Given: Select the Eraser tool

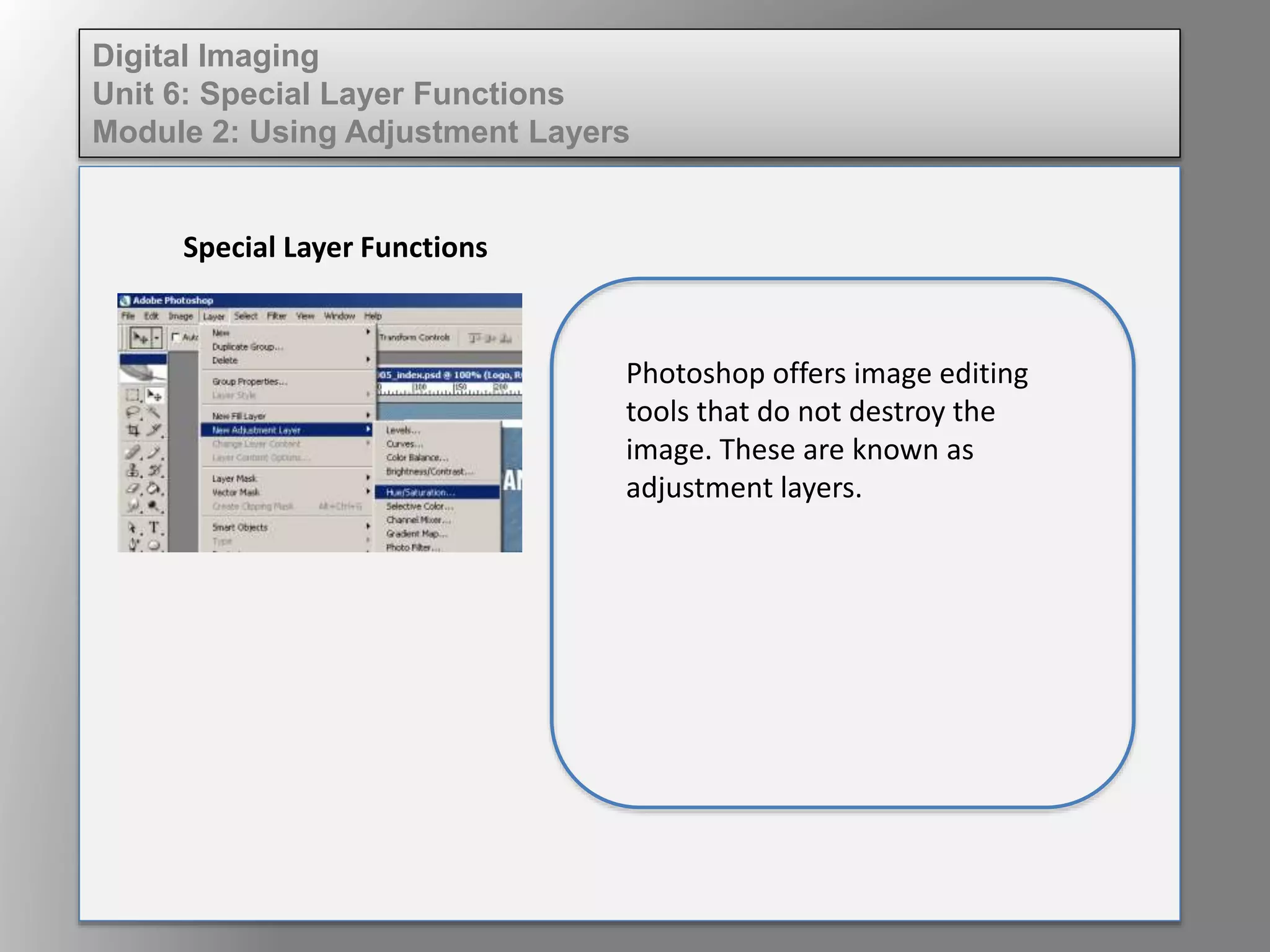Looking at the screenshot, I should [x=133, y=488].
